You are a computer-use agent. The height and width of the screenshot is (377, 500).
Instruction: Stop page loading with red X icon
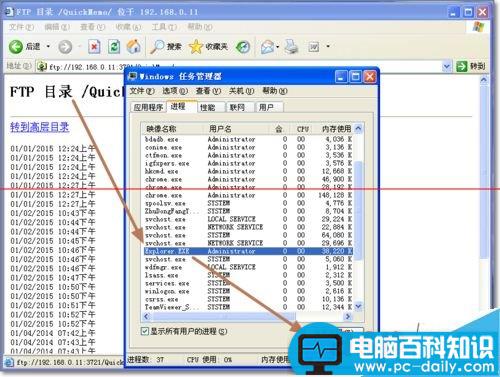[94, 47]
